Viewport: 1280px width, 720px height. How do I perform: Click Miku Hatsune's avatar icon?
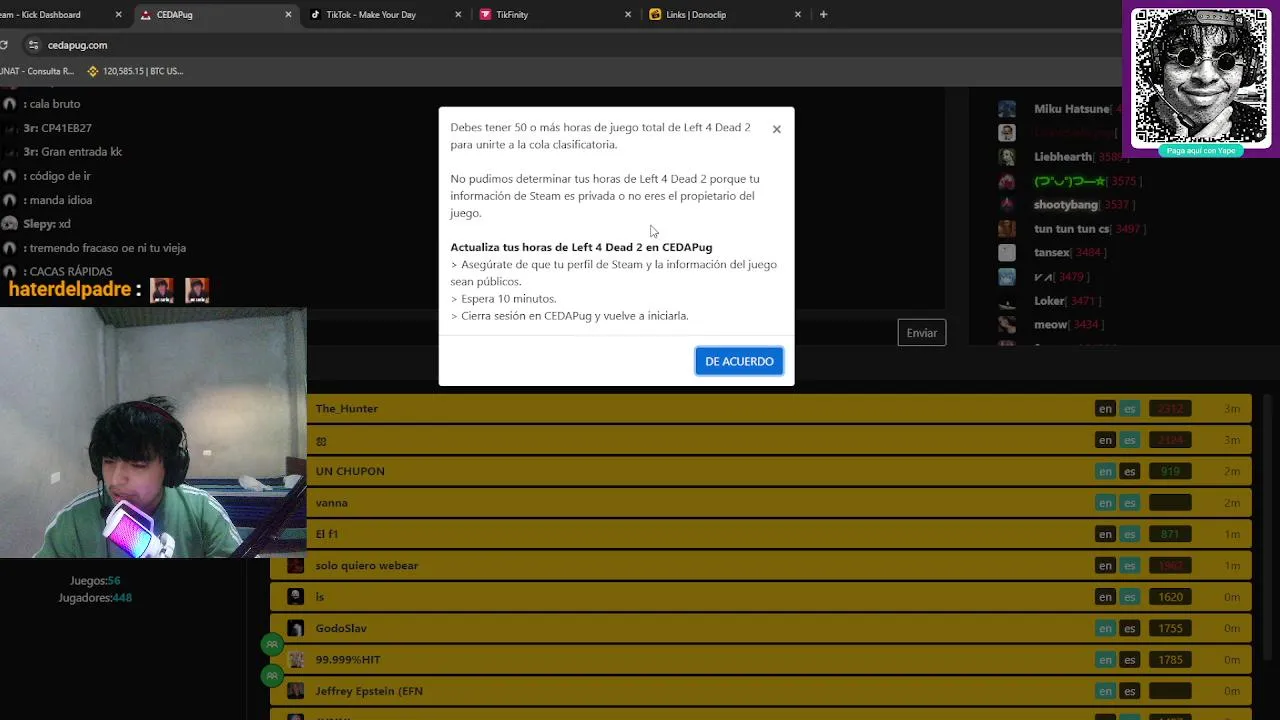(1007, 109)
